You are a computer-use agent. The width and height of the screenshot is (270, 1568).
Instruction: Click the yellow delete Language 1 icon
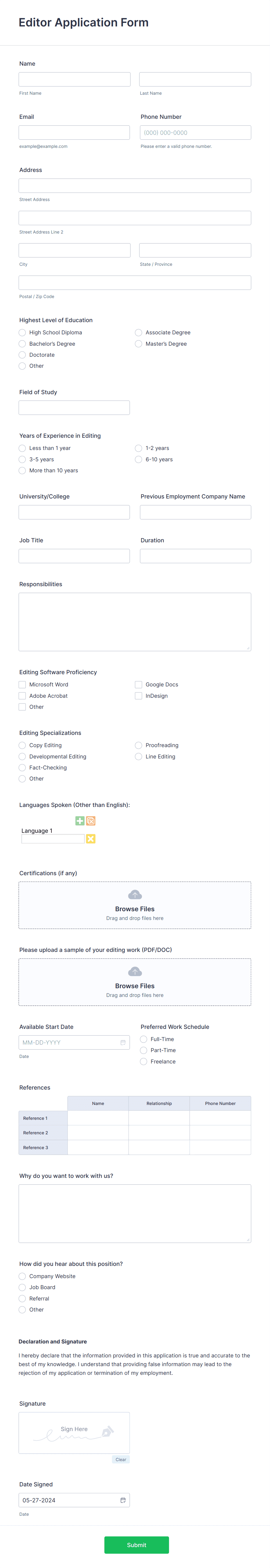(x=91, y=839)
